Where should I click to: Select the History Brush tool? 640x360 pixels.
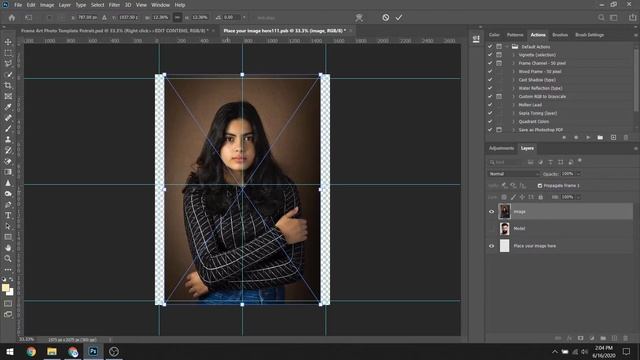[x=8, y=150]
